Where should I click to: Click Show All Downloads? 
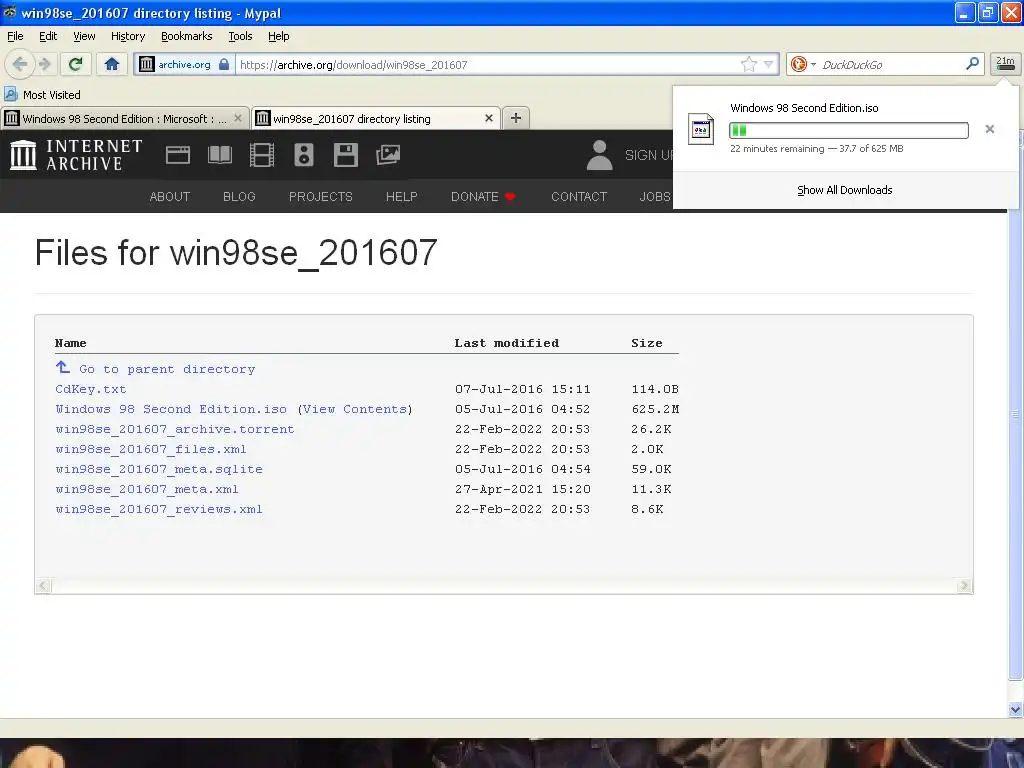click(x=844, y=190)
